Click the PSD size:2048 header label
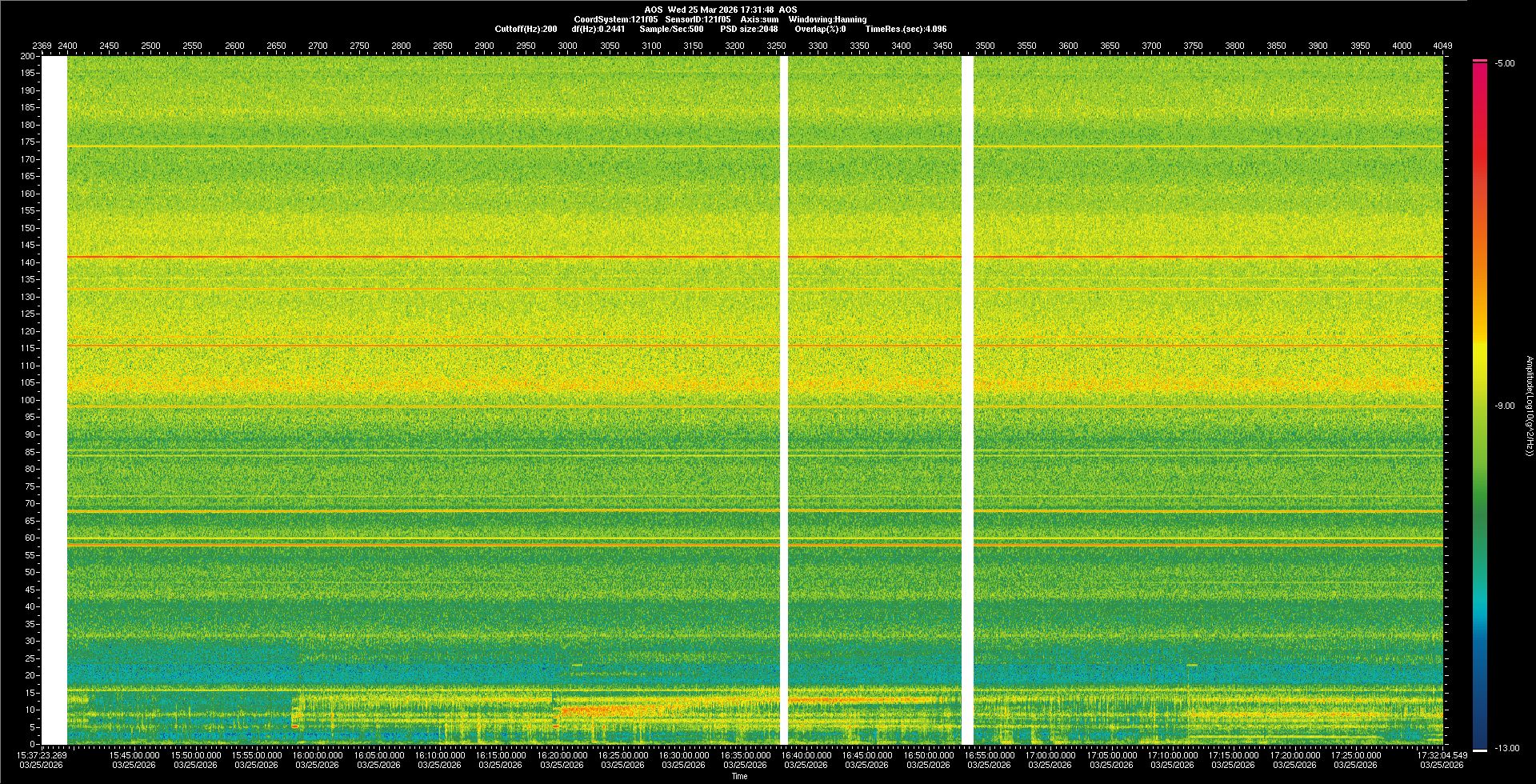Screen dimensions: 1536x784 [x=748, y=29]
